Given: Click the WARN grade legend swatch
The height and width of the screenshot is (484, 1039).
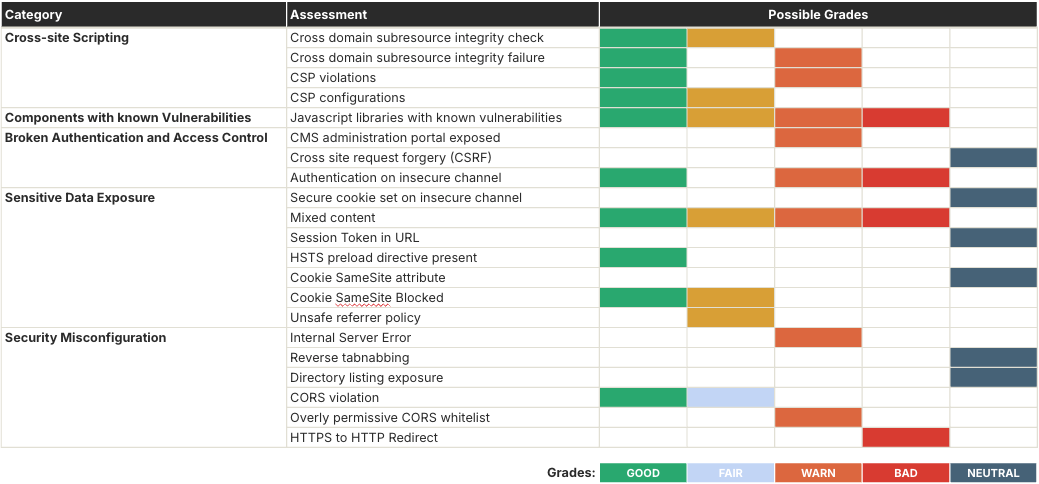Looking at the screenshot, I should click(x=818, y=473).
